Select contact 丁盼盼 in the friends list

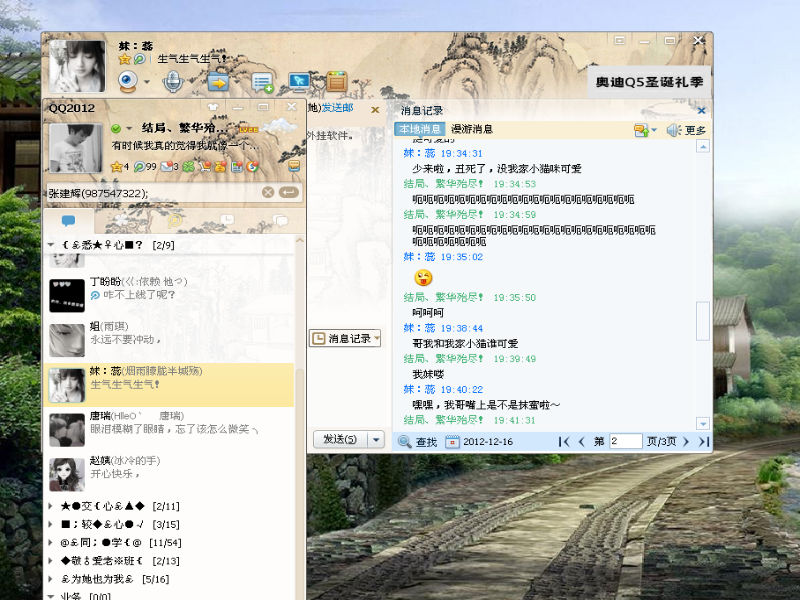(169, 295)
